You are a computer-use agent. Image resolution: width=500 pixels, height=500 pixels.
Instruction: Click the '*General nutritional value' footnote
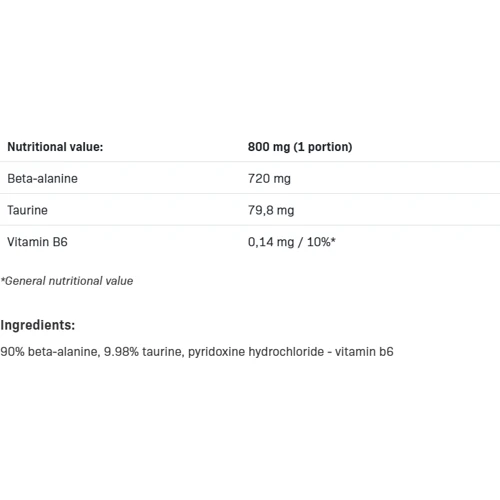pyautogui.click(x=67, y=281)
